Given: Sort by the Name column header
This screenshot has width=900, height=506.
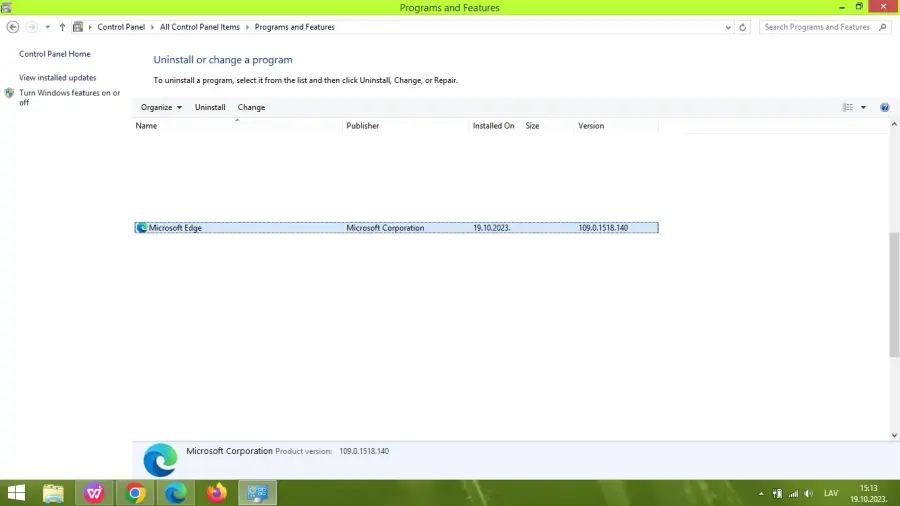Looking at the screenshot, I should pyautogui.click(x=238, y=126).
